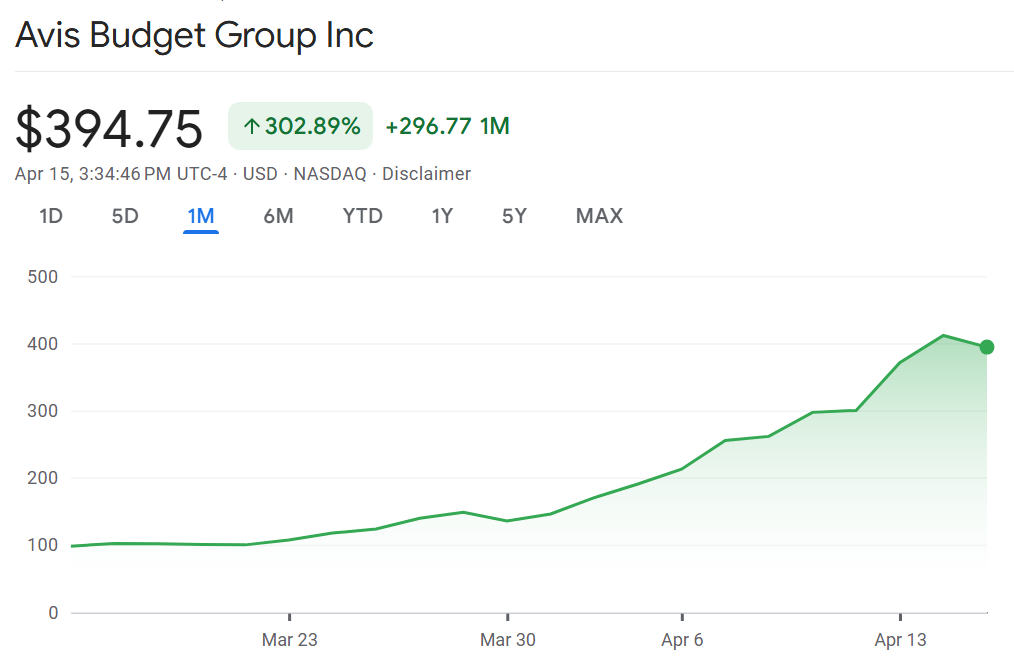Switch to the 5Y chart view
The height and width of the screenshot is (667, 1014).
point(514,216)
